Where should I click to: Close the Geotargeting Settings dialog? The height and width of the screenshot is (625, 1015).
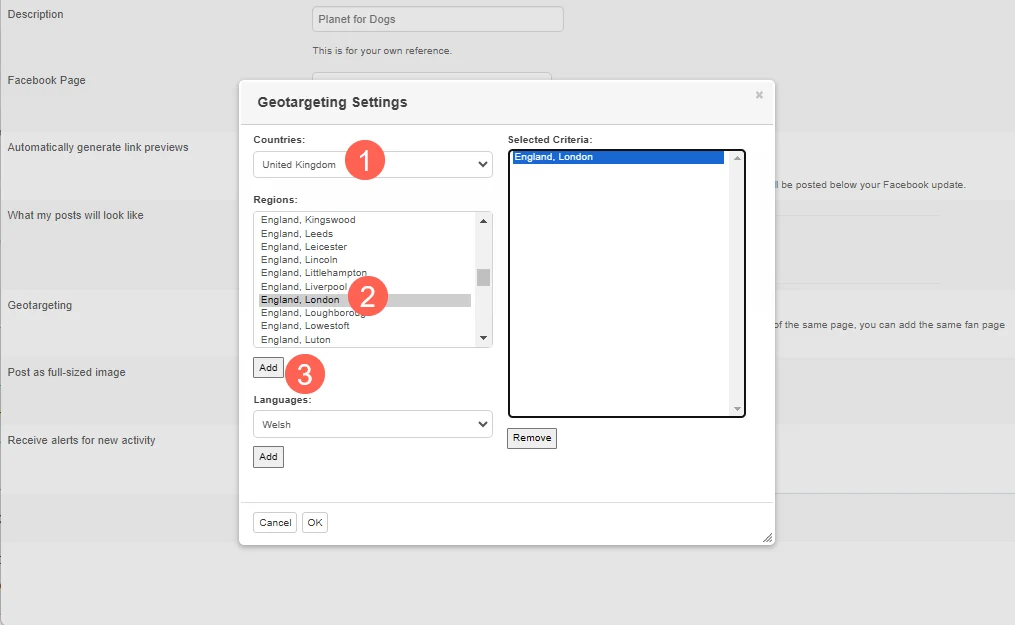759,95
